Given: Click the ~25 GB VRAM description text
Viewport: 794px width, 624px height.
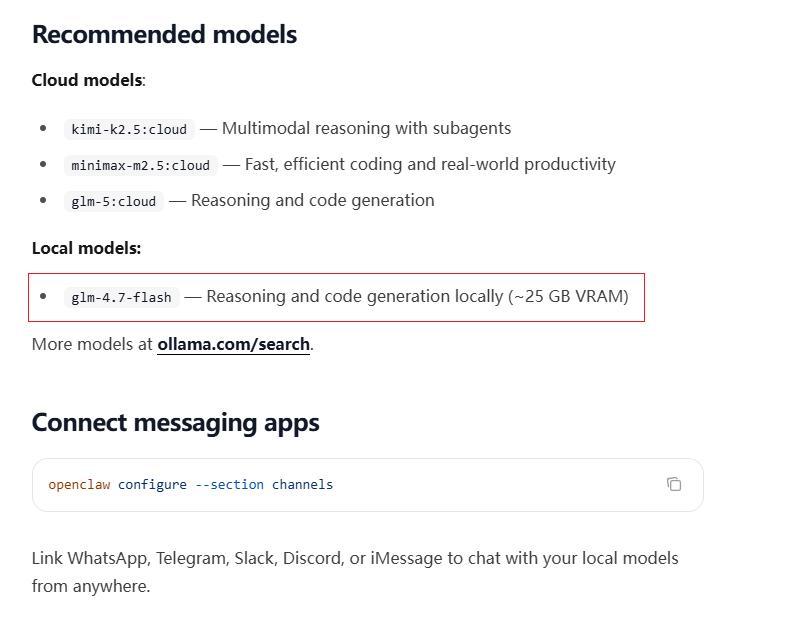Looking at the screenshot, I should [x=568, y=296].
